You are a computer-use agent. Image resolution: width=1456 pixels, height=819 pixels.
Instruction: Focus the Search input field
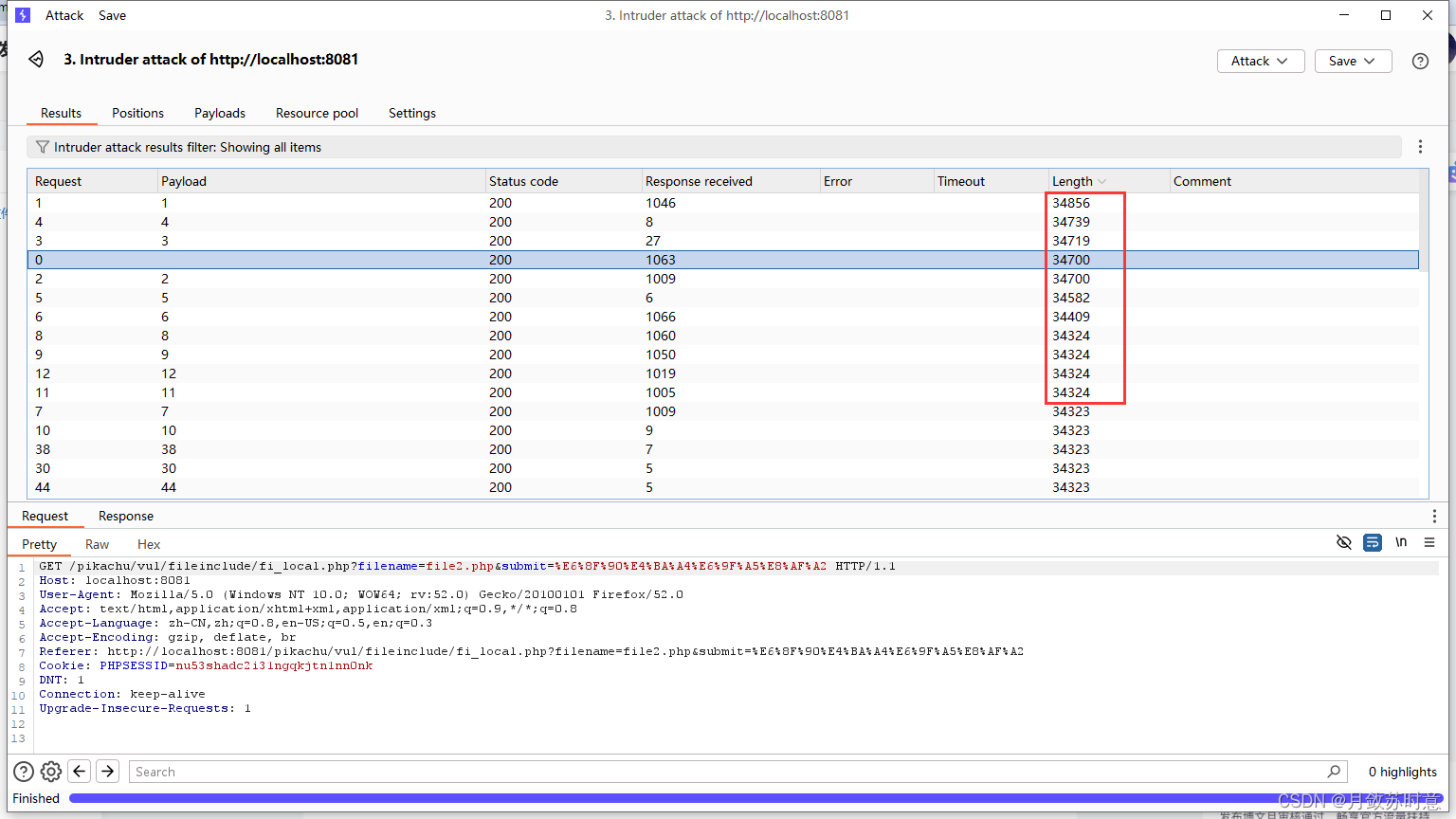pyautogui.click(x=725, y=772)
